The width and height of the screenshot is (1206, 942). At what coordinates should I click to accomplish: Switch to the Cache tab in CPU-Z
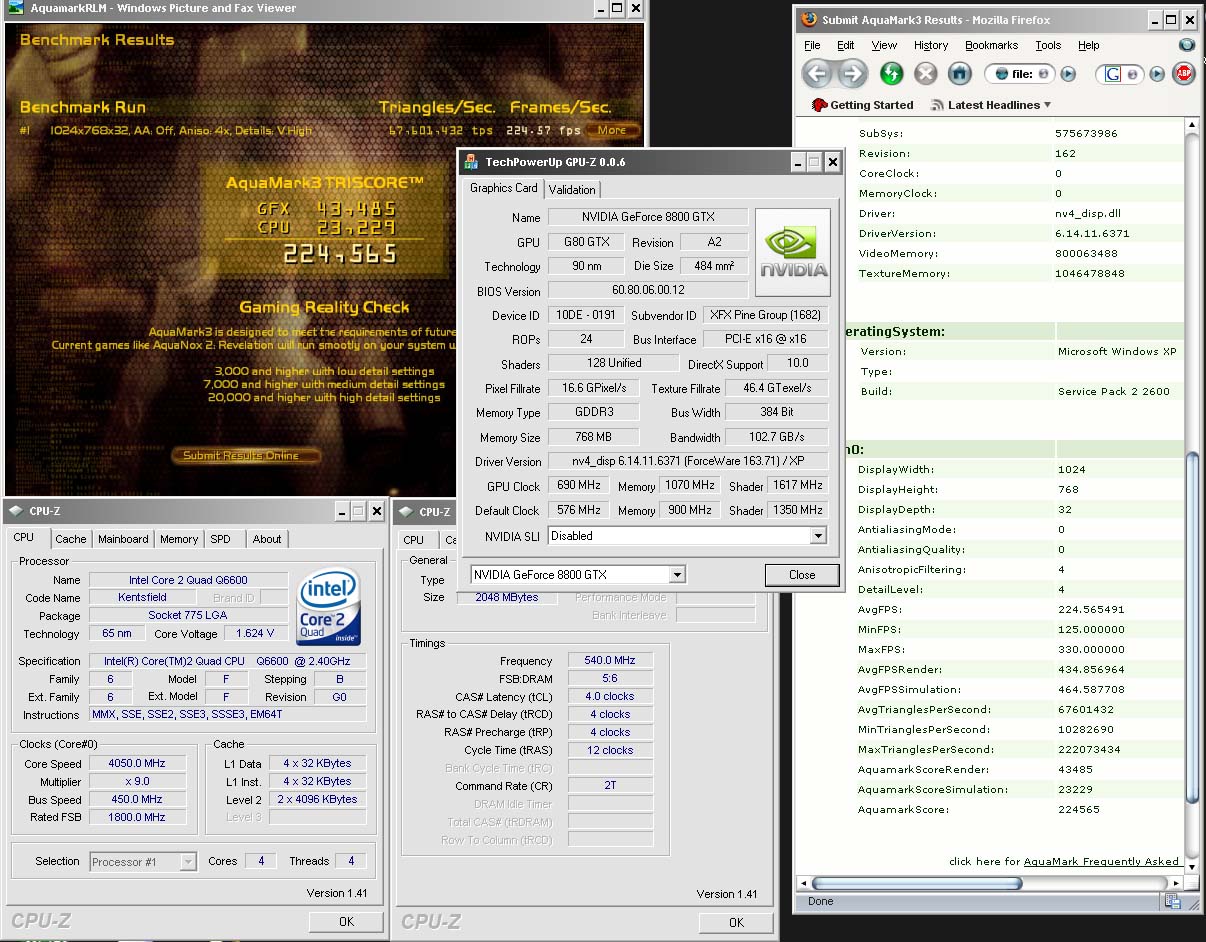[71, 539]
